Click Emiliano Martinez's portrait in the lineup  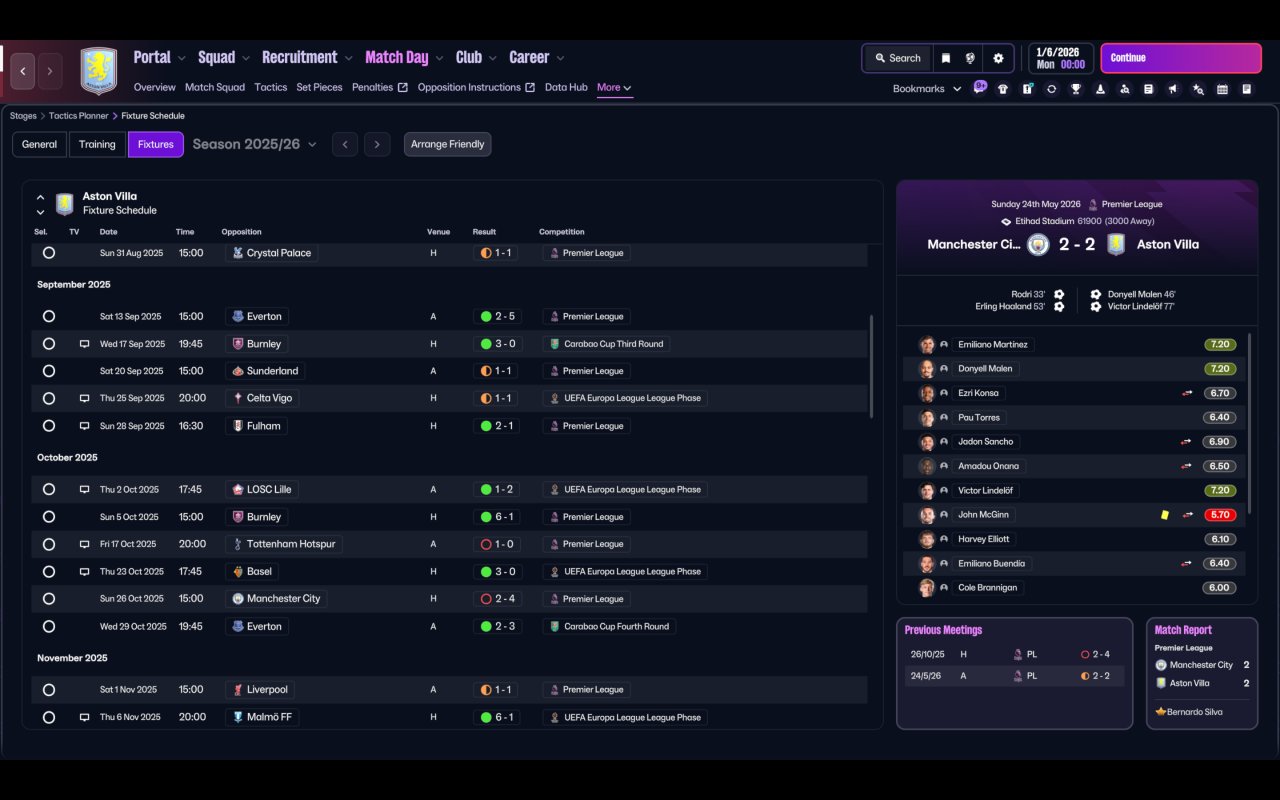[927, 344]
